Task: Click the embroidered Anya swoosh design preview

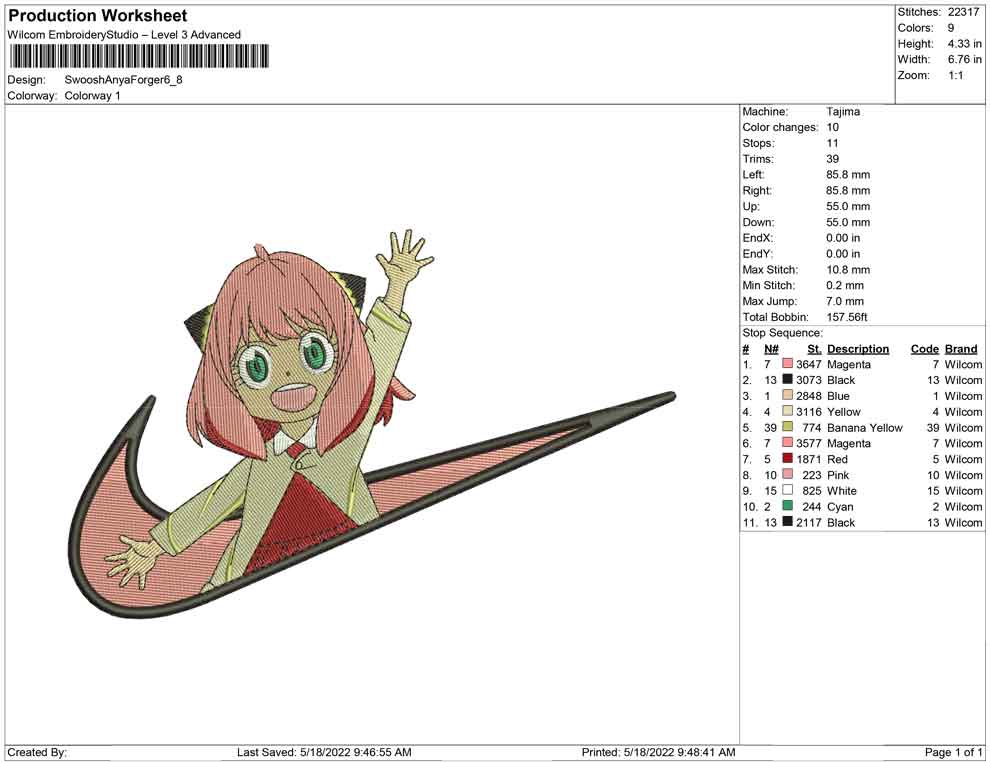Action: point(372,425)
